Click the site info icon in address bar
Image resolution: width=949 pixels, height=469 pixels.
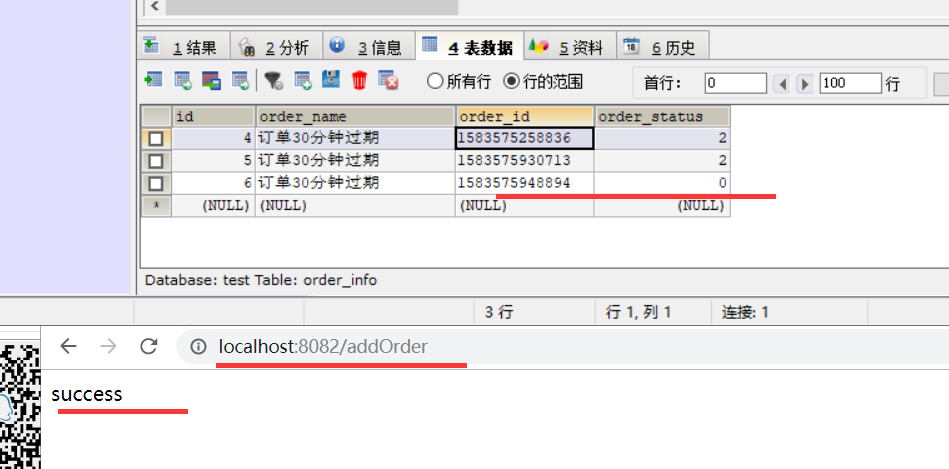[x=198, y=347]
